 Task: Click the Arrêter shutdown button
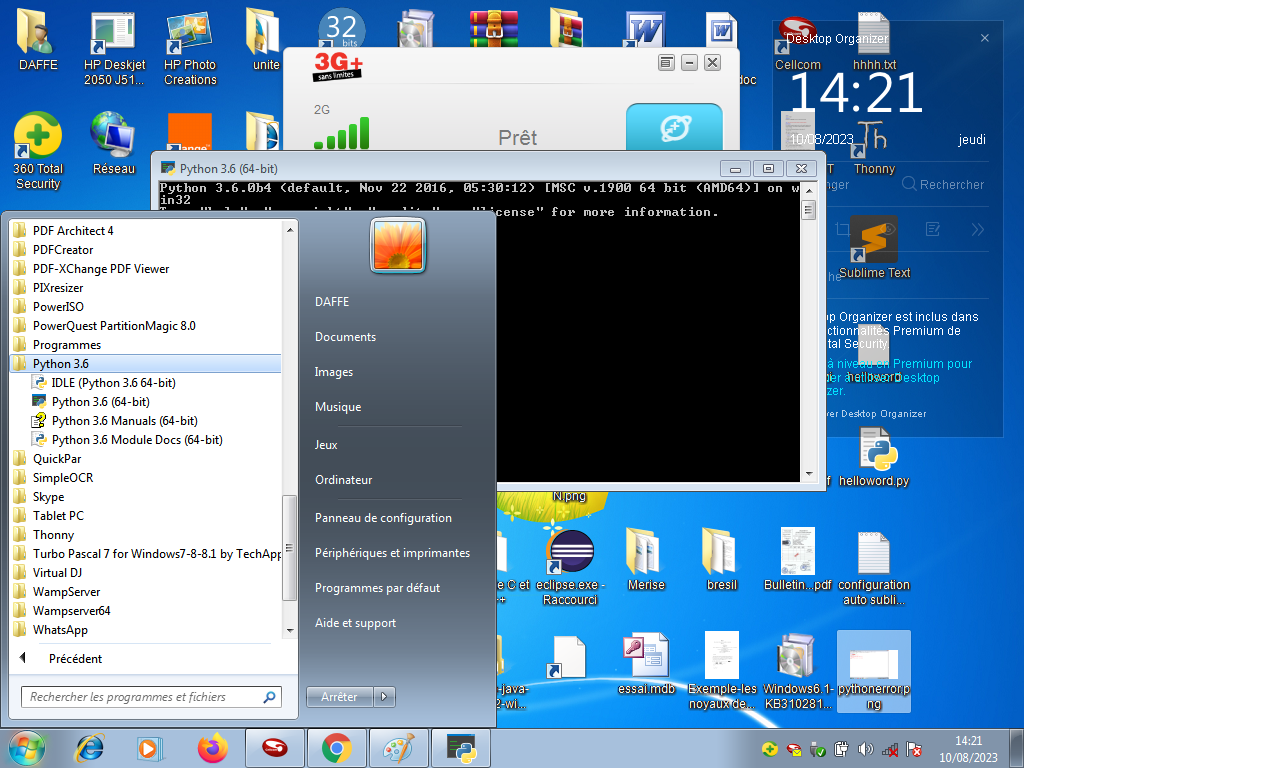(x=340, y=697)
